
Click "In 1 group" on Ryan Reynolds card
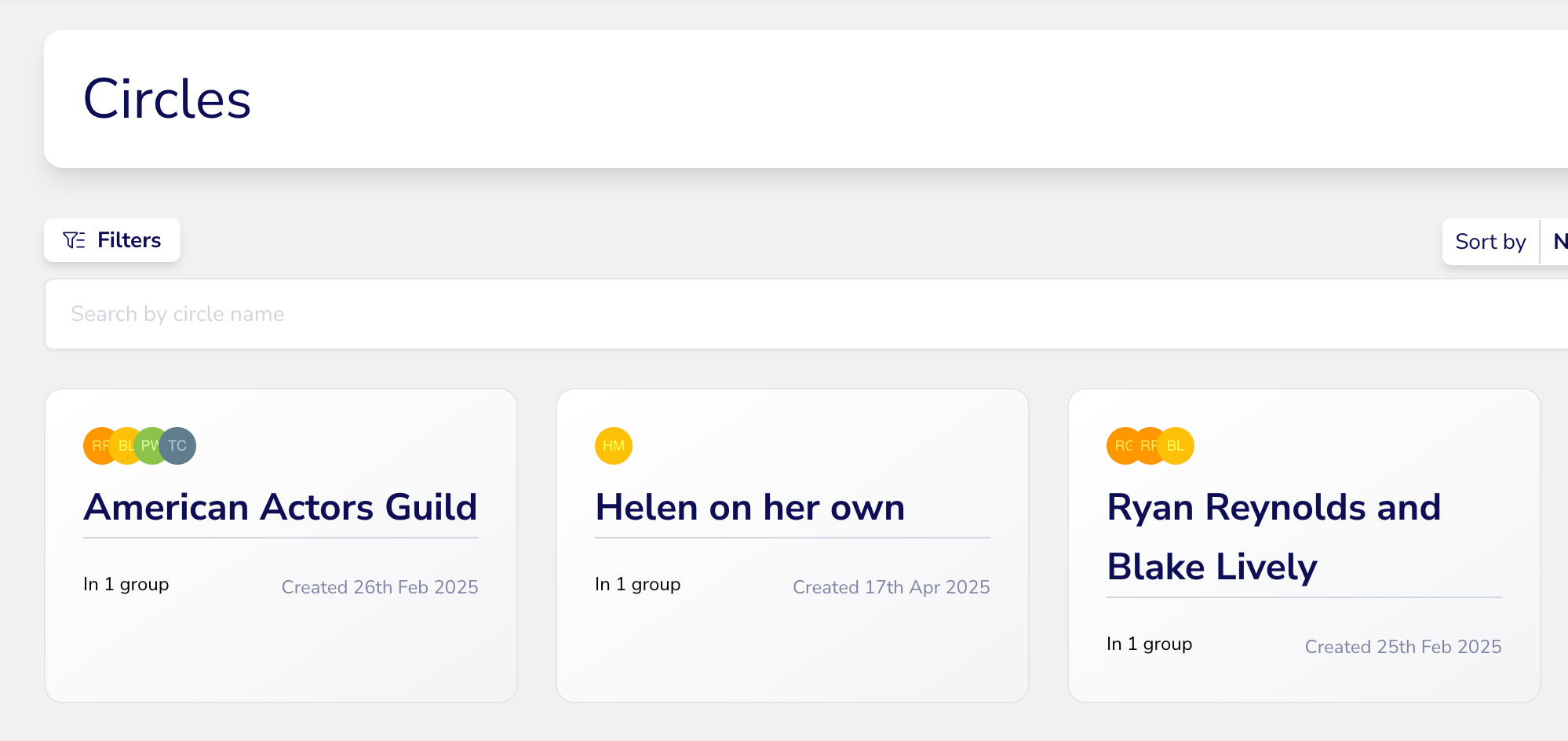tap(1149, 644)
